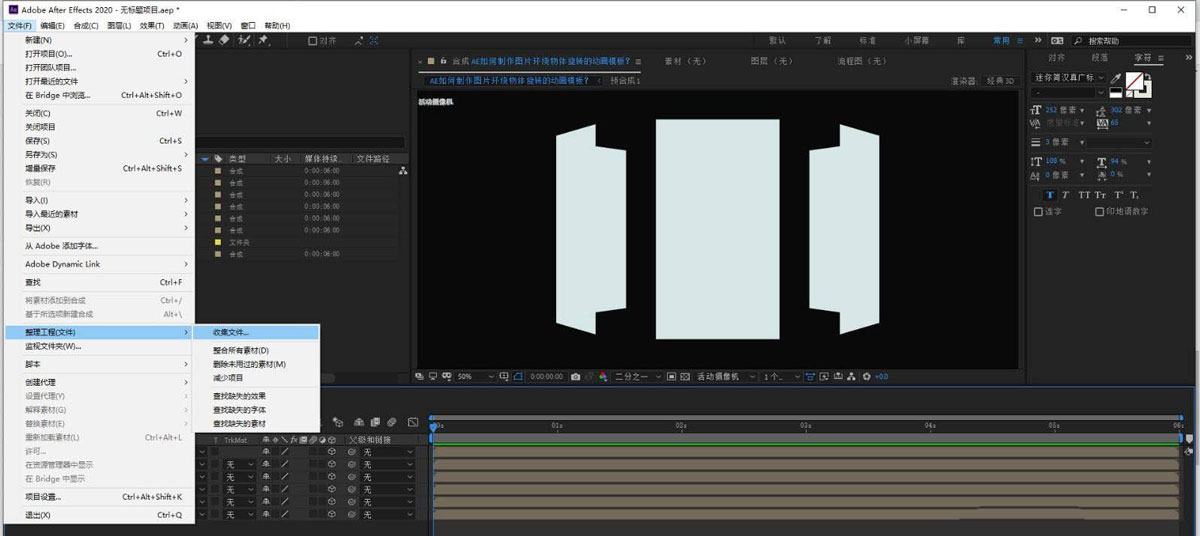Select the Eraser tool in toolbar
This screenshot has width=1200, height=536.
point(224,40)
